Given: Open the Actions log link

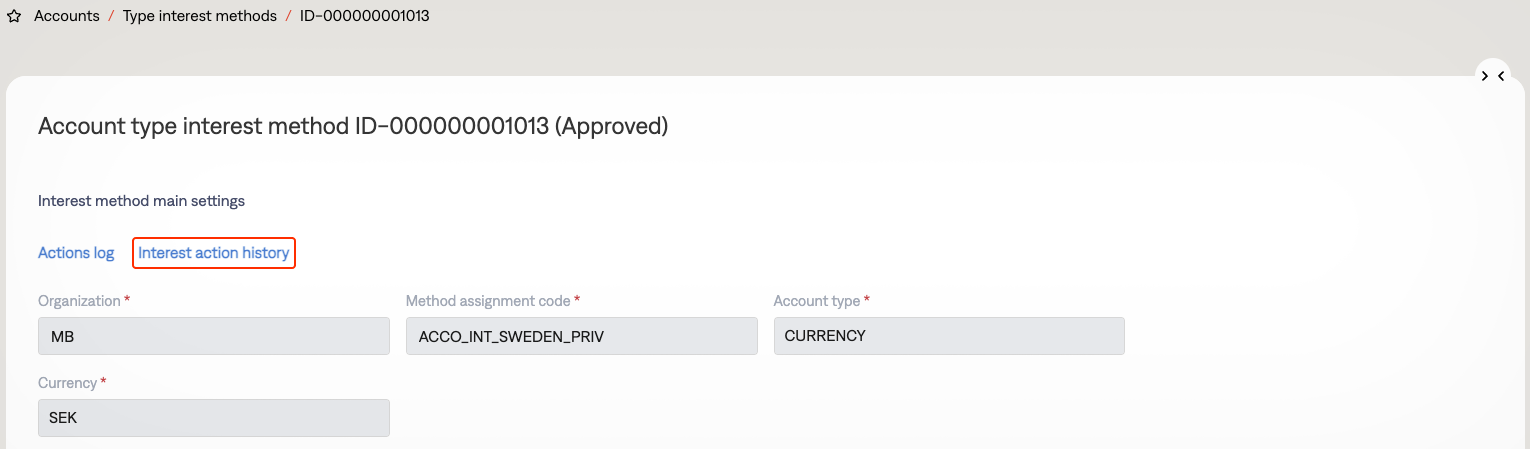Looking at the screenshot, I should (x=76, y=253).
